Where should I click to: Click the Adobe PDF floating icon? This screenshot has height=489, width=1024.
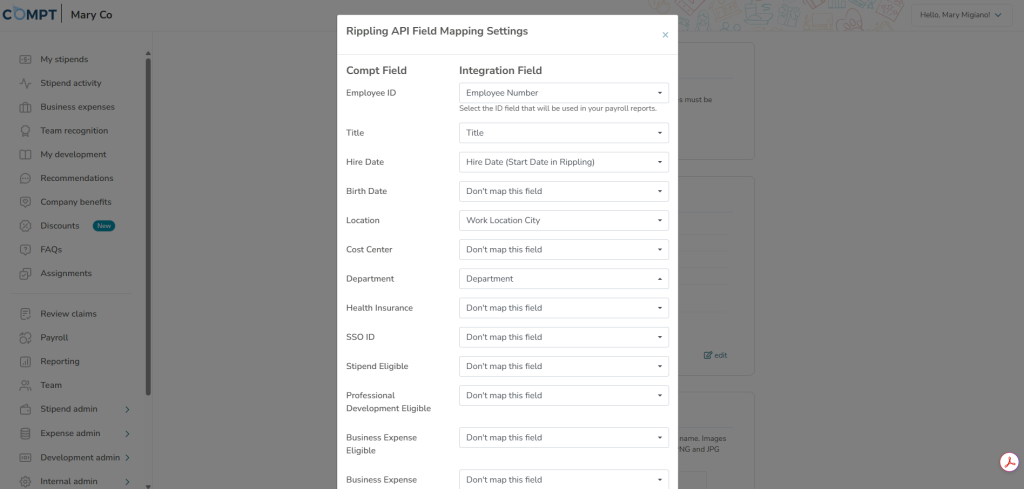(1010, 462)
